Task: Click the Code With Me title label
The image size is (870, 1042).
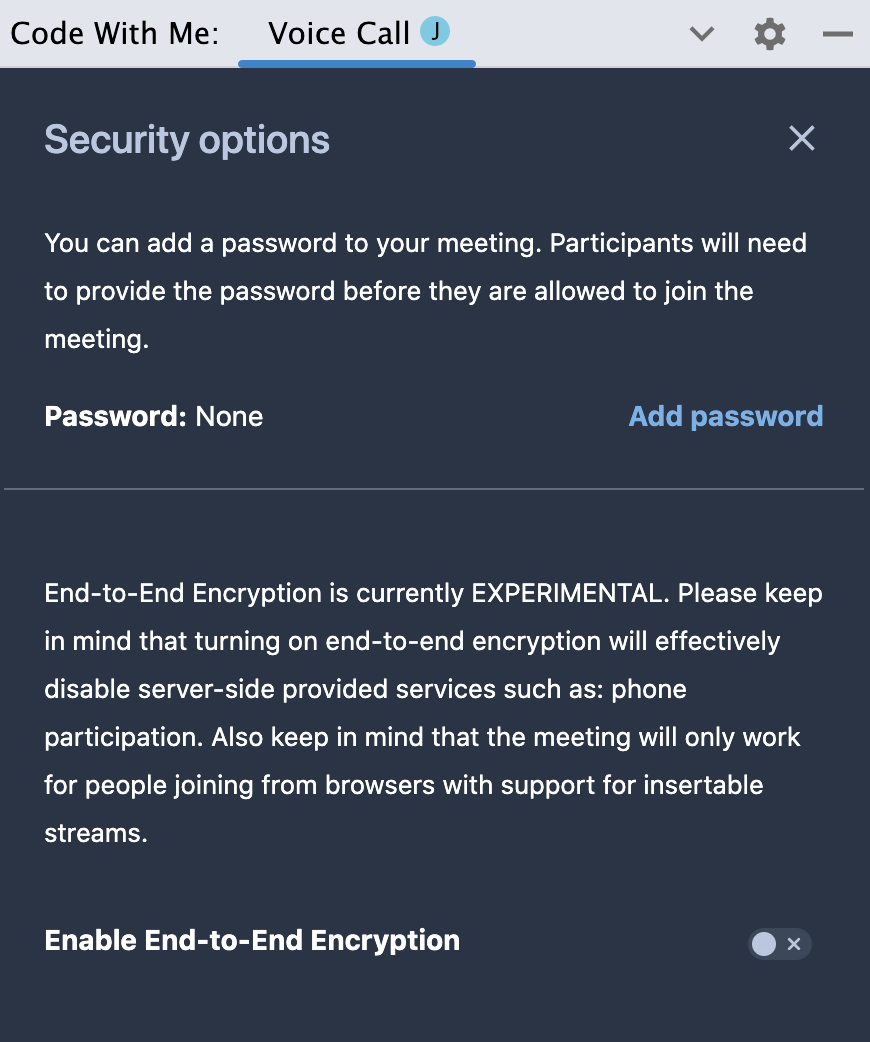Action: pyautogui.click(x=115, y=33)
